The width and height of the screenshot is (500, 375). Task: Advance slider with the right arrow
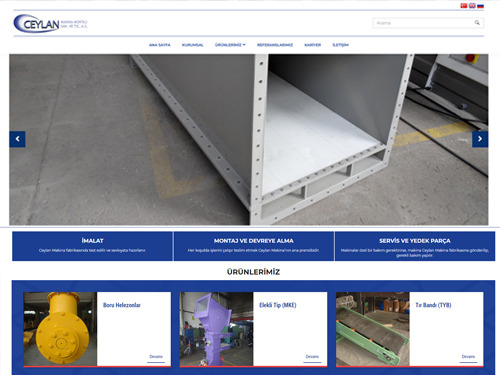tap(480, 139)
